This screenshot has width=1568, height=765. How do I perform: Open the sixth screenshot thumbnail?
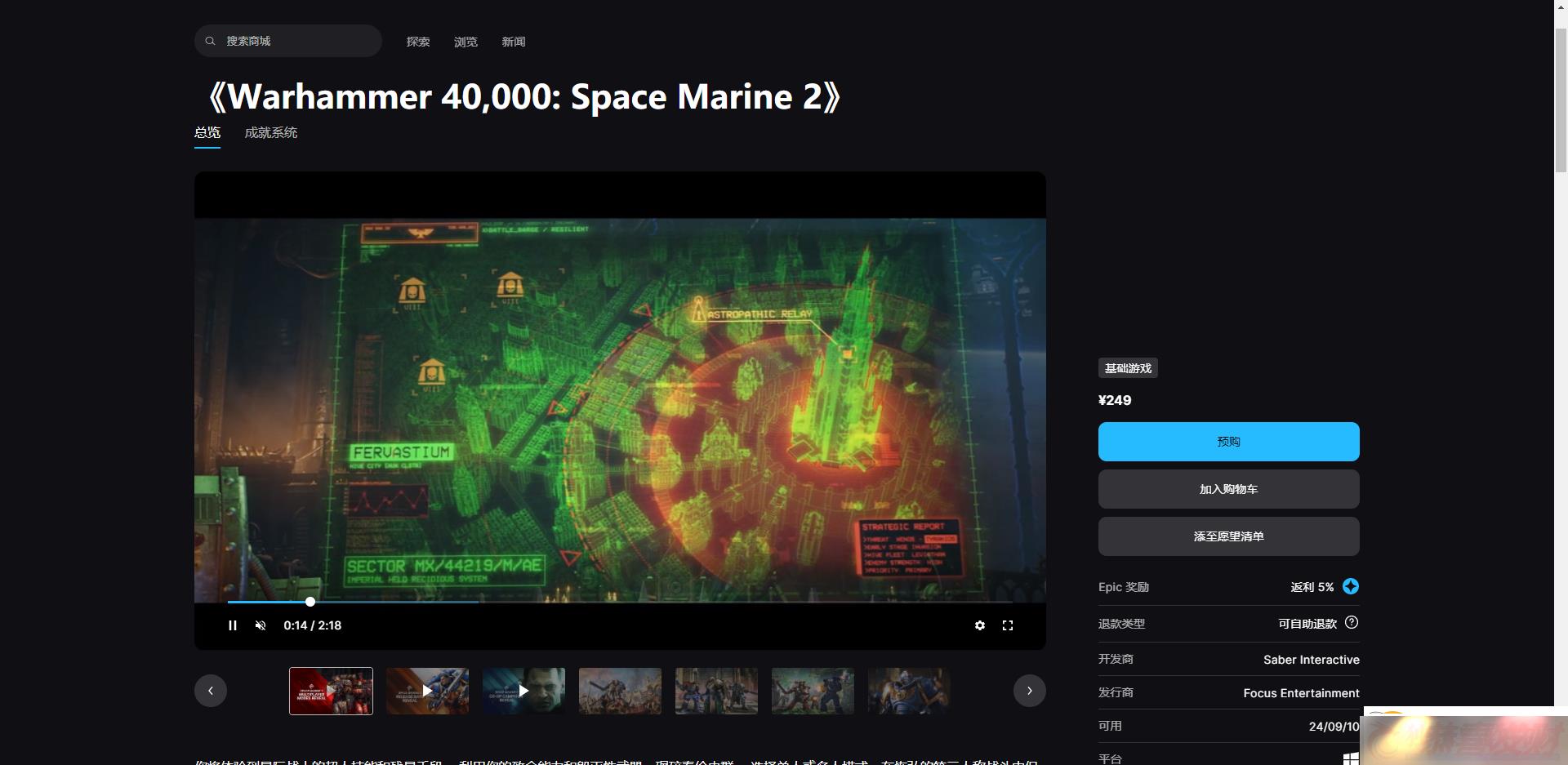pyautogui.click(x=813, y=691)
